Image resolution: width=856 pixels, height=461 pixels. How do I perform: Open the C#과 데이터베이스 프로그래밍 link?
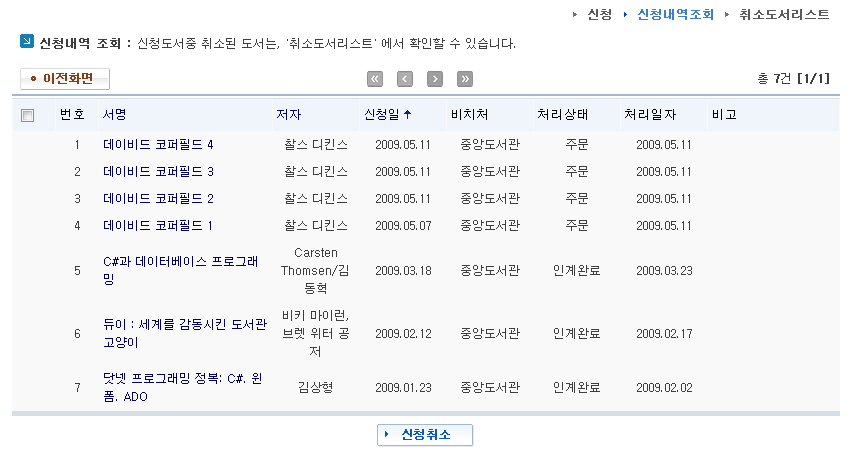pos(180,270)
